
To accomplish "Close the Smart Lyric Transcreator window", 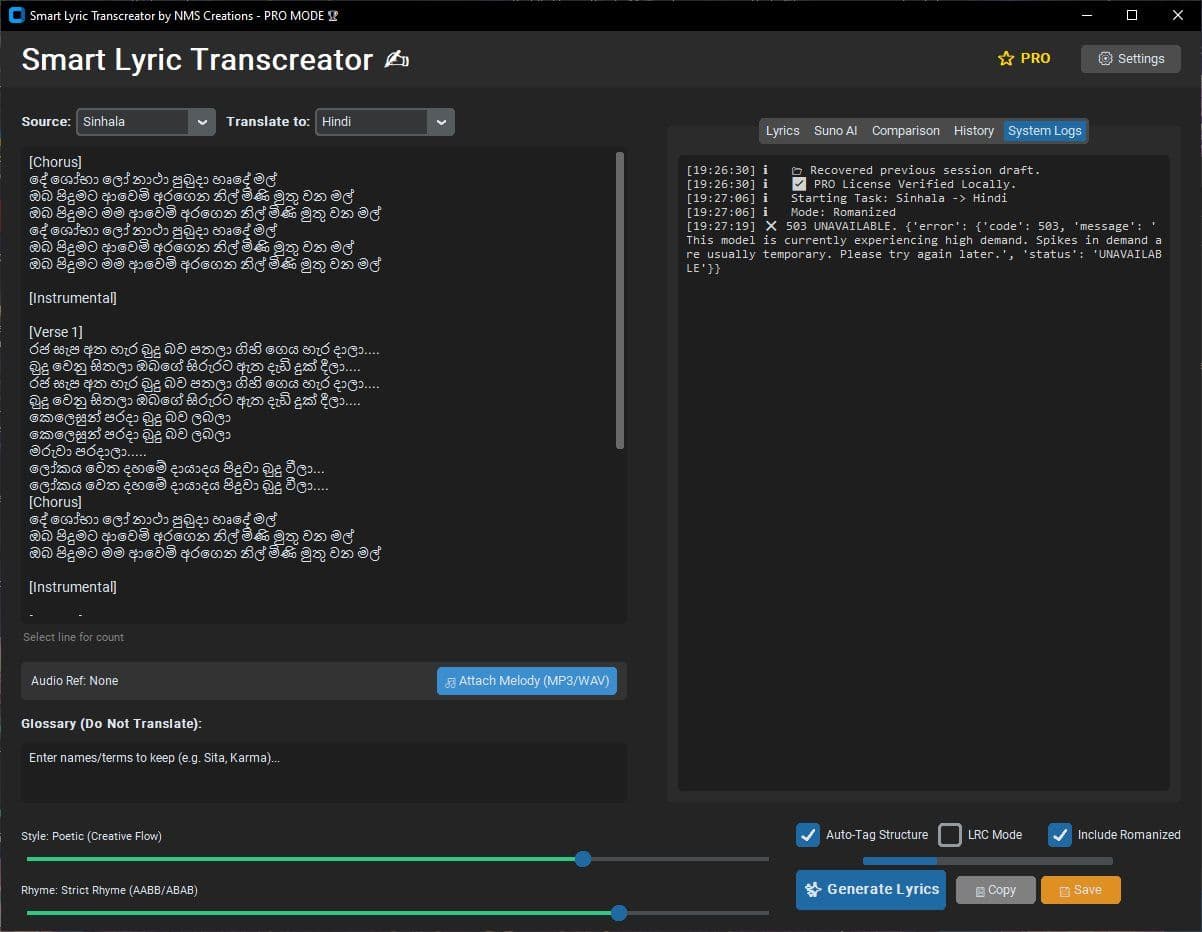I will [x=1178, y=15].
